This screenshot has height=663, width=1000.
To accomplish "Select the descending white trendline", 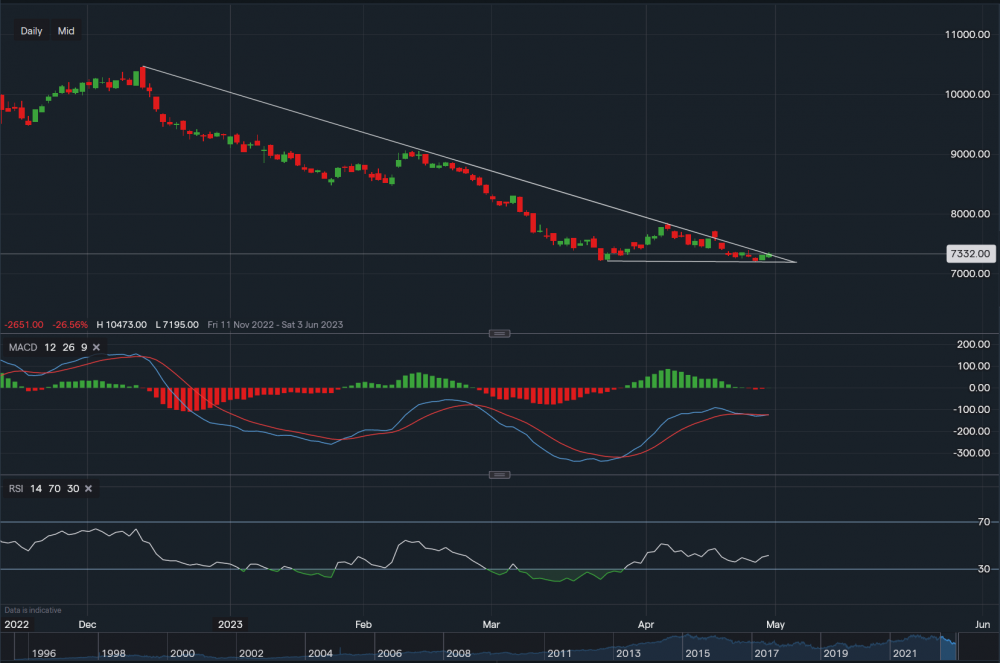I will [x=400, y=144].
